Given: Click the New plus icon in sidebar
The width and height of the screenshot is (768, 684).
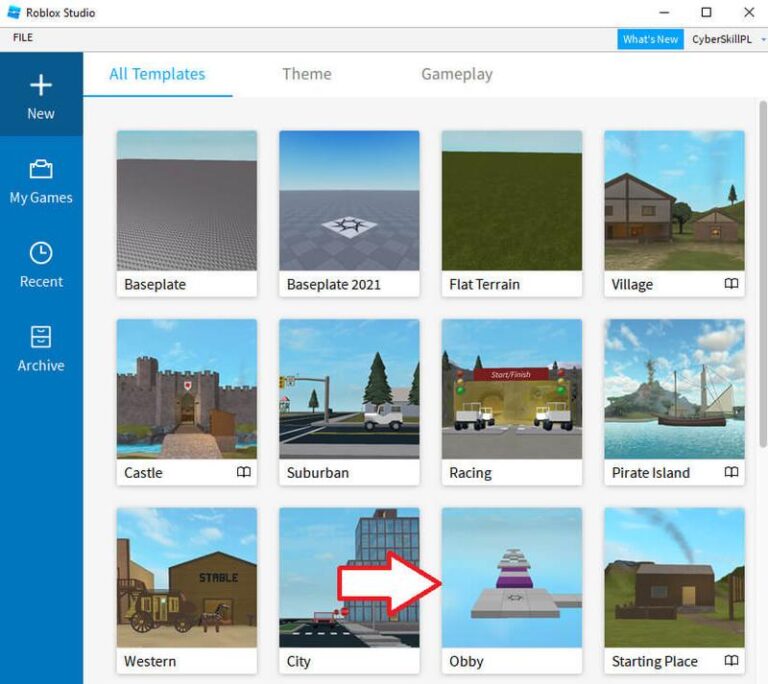Looking at the screenshot, I should [41, 85].
